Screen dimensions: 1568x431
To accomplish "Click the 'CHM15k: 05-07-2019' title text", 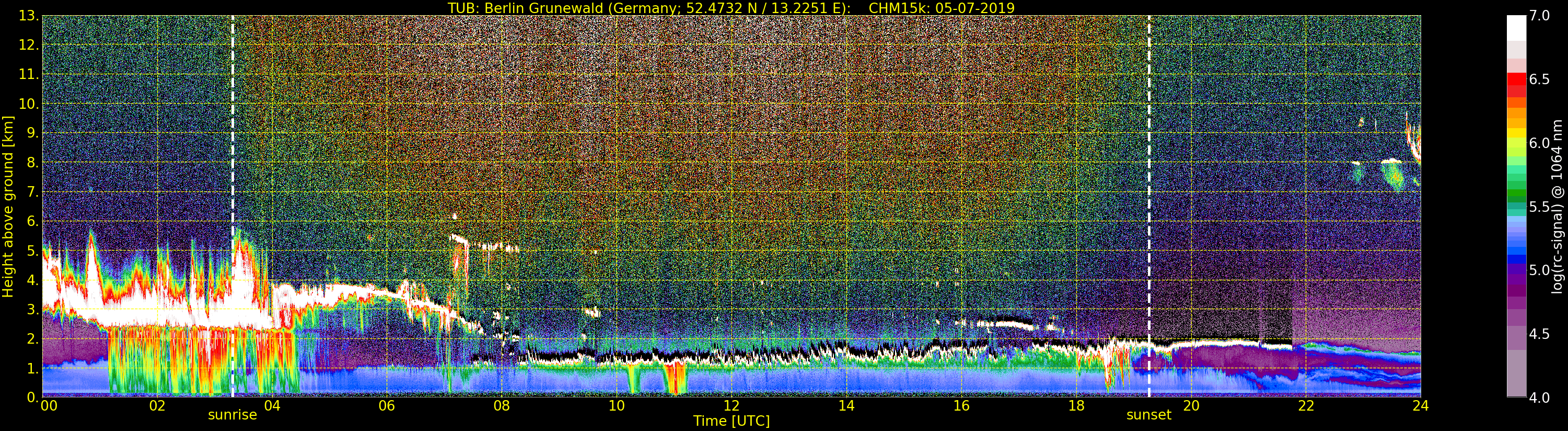I will [x=942, y=8].
